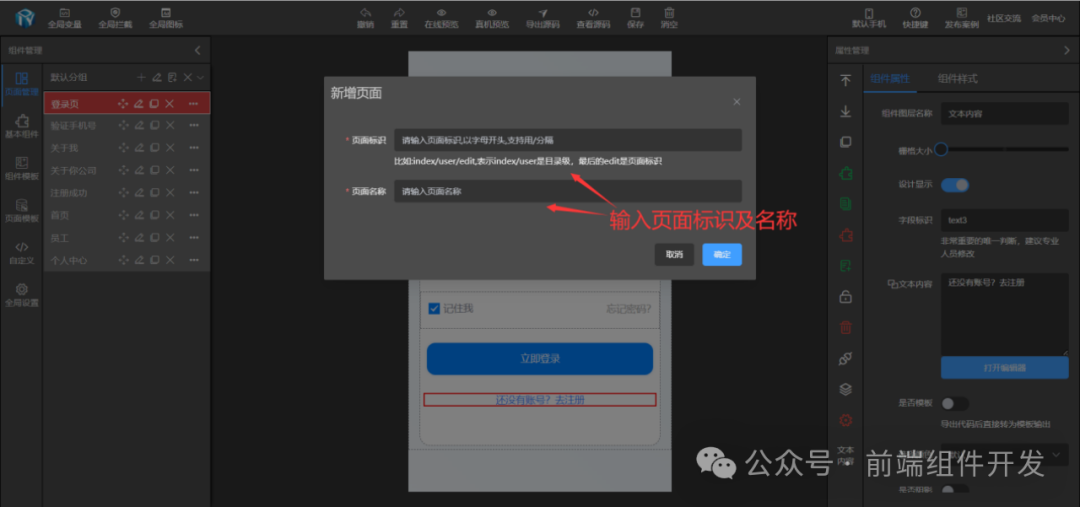Screen dimensions: 1080x507
Task: Click the 页面标识 input field
Action: pos(568,140)
